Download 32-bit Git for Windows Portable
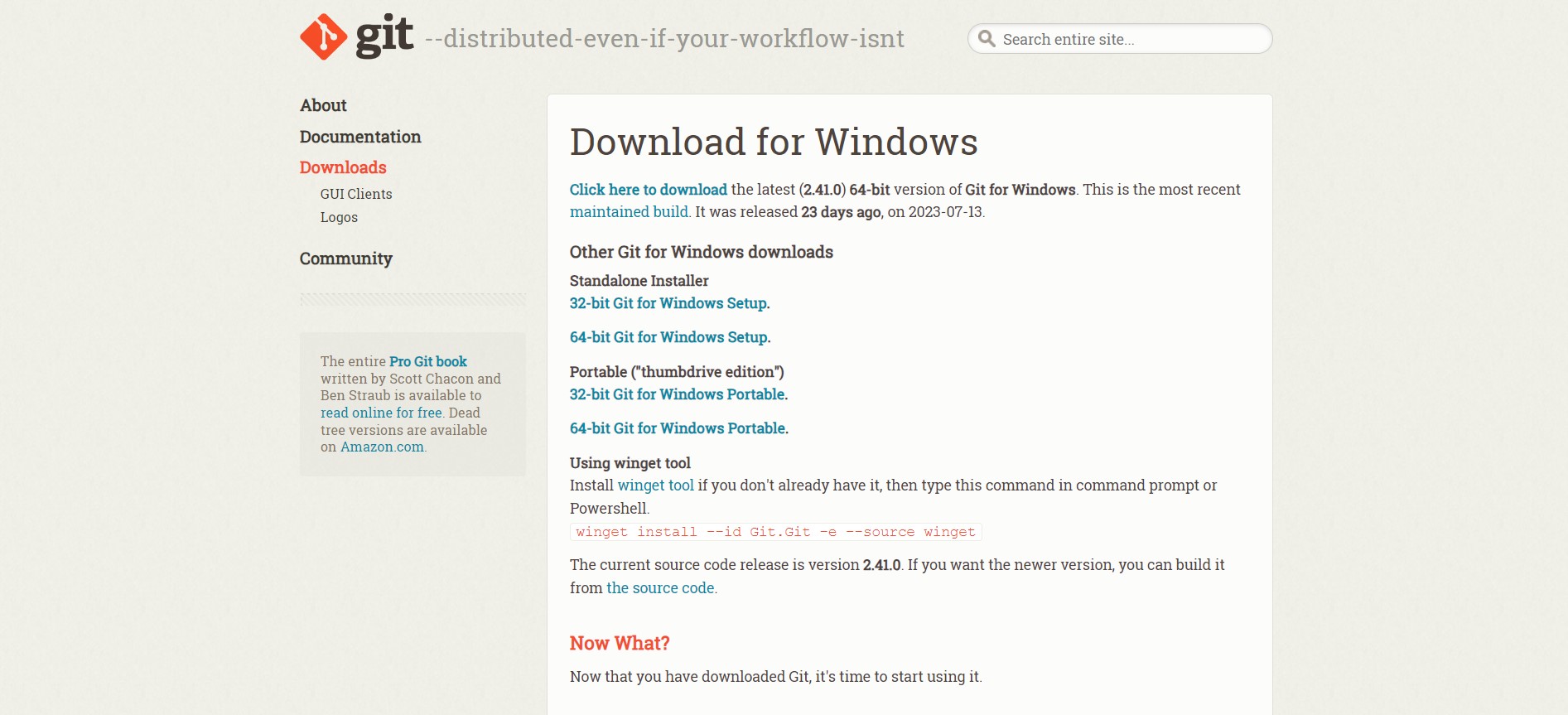The image size is (1568, 715). point(677,394)
